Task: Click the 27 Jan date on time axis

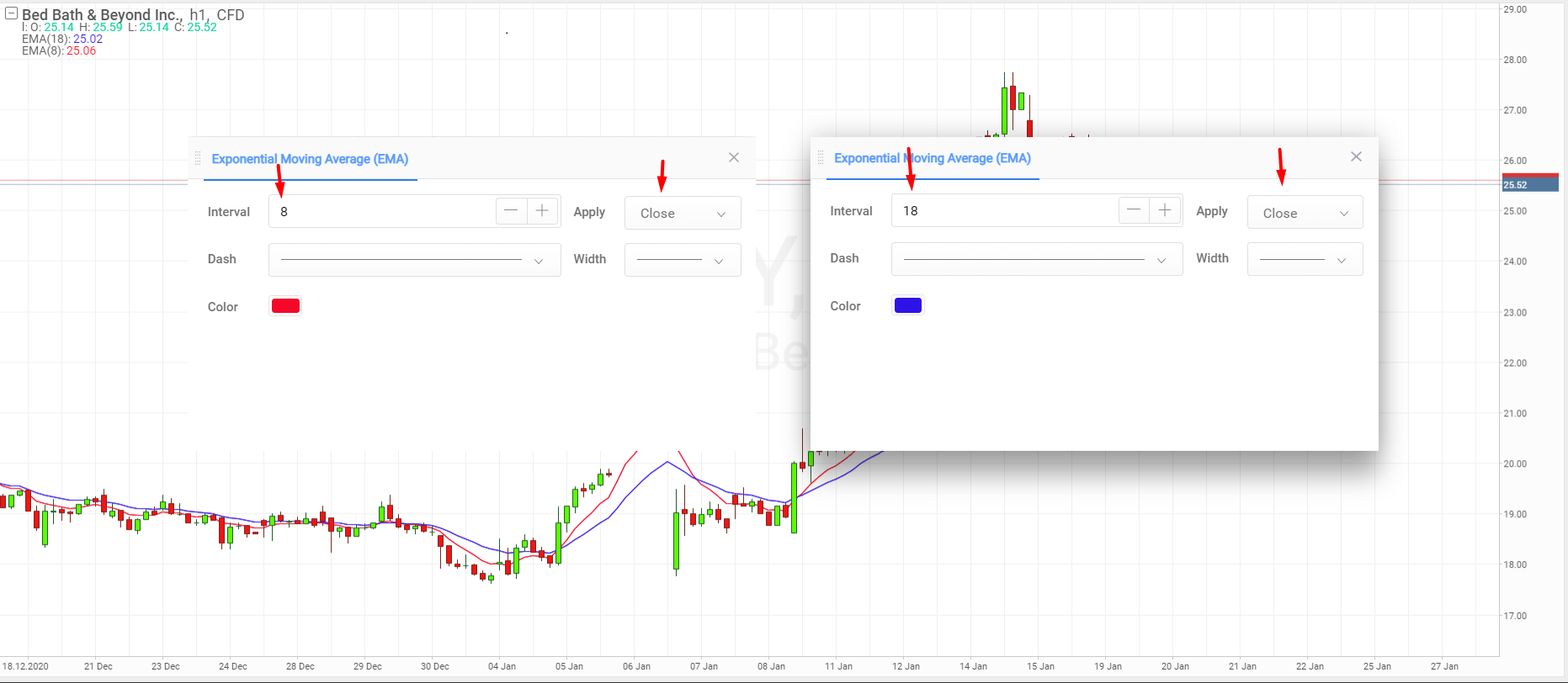Action: 1444,666
